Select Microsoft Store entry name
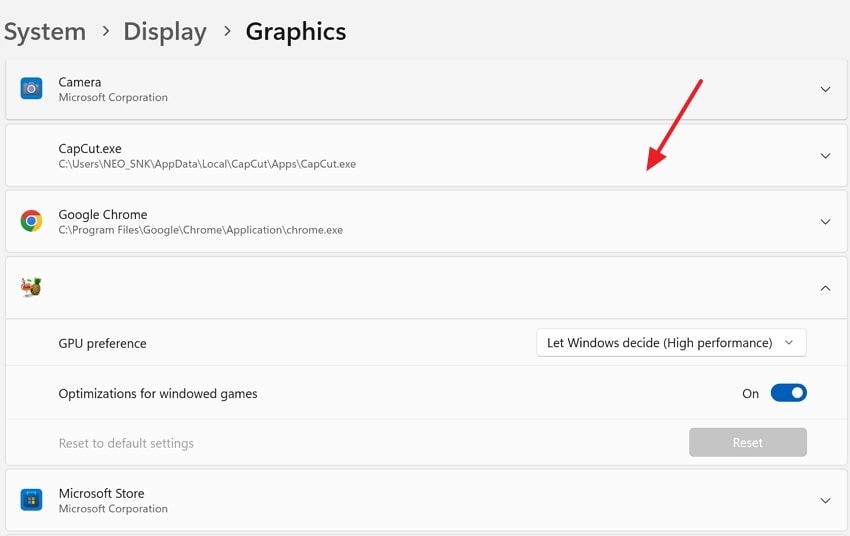Viewport: 850px width, 536px height. click(x=101, y=493)
